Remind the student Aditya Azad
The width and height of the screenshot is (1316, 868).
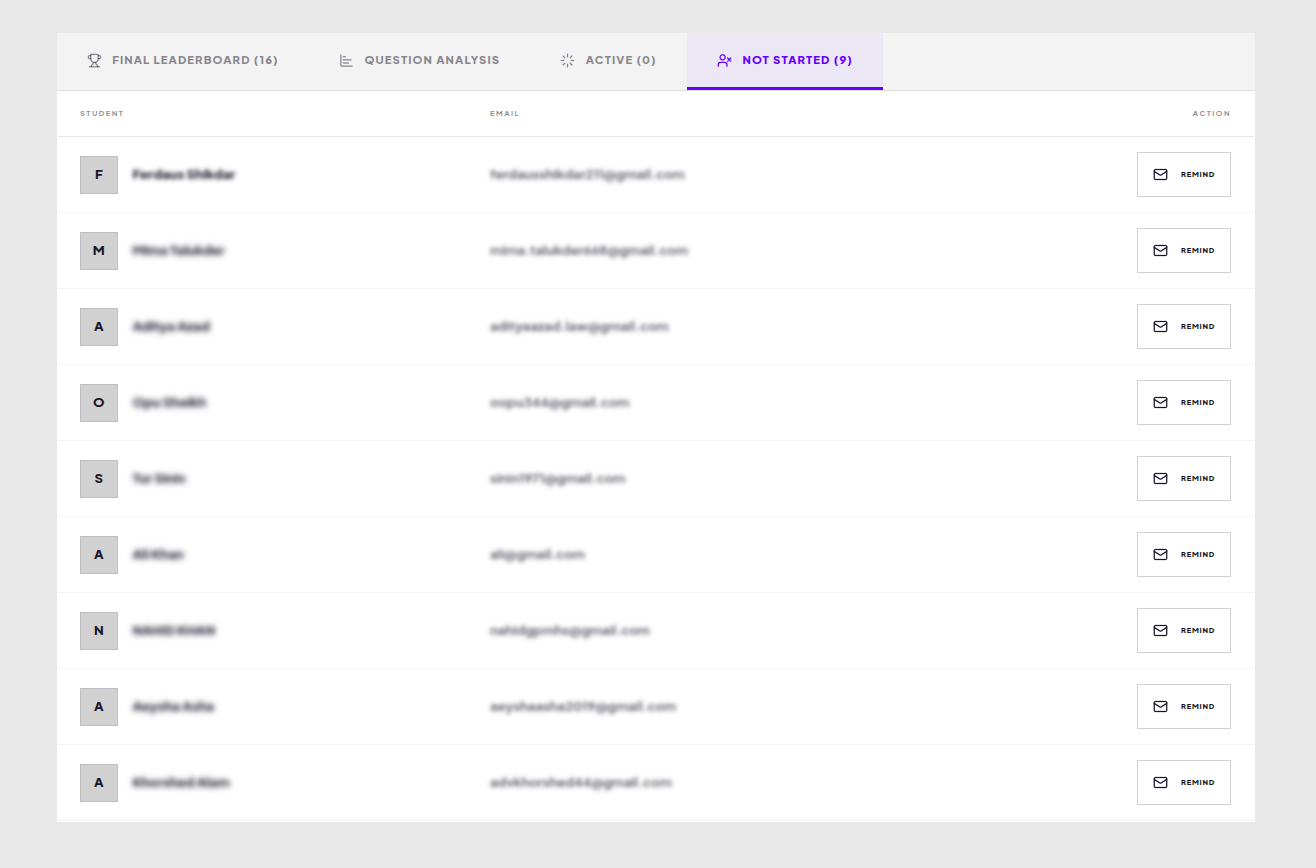click(1184, 327)
